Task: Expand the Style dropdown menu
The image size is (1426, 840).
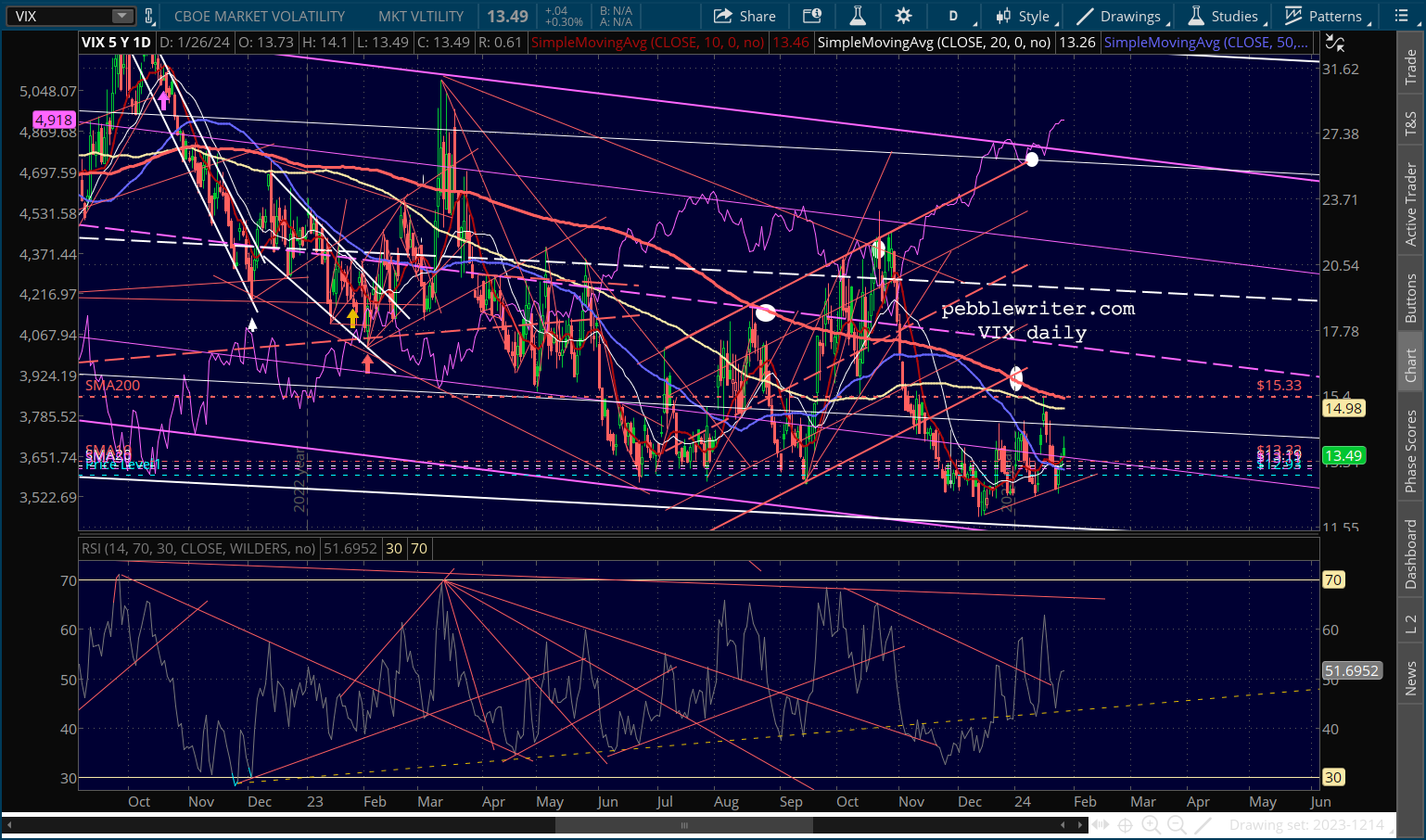Action: coord(1025,16)
